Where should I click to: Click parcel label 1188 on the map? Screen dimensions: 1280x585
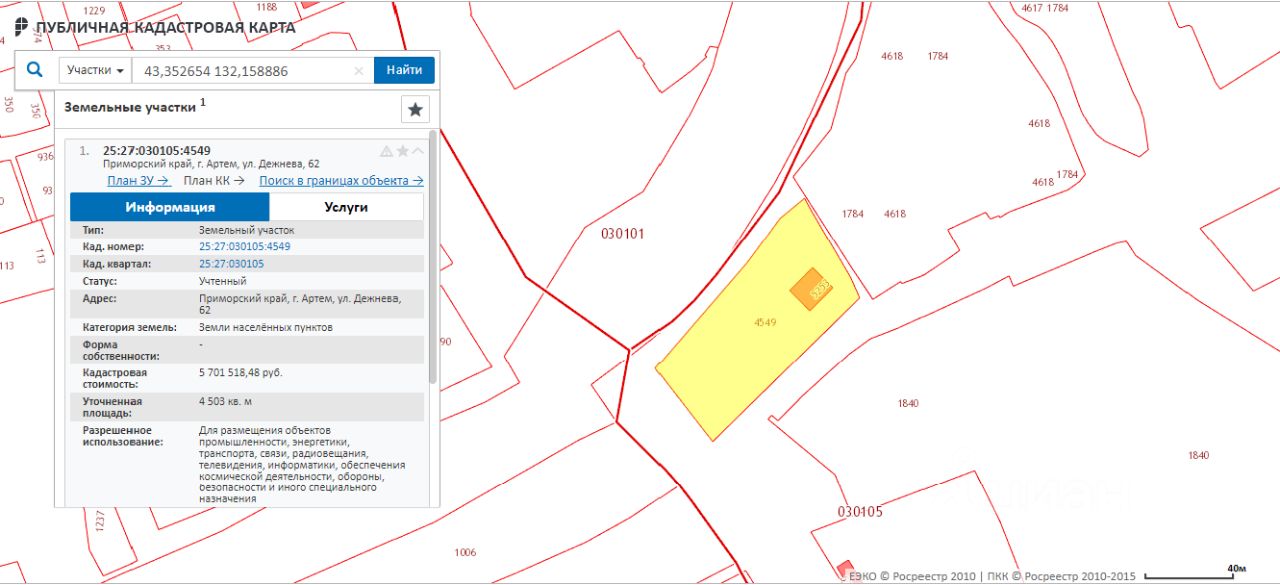[266, 7]
